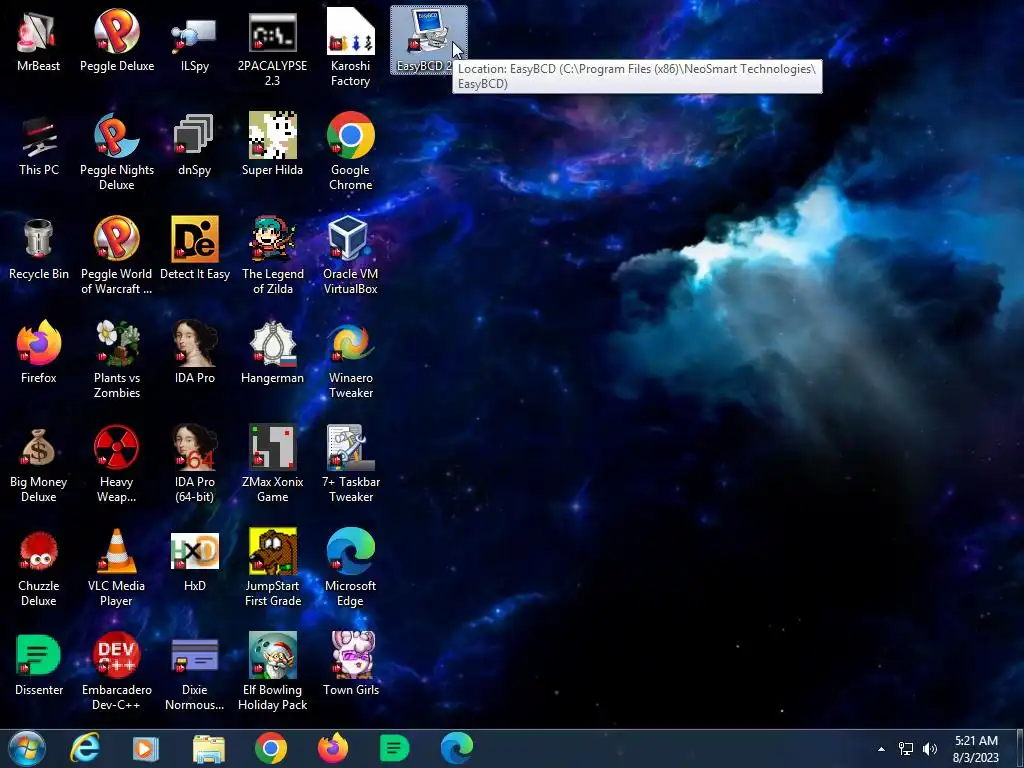
Task: Open the Windows Start menu
Action: pyautogui.click(x=27, y=748)
